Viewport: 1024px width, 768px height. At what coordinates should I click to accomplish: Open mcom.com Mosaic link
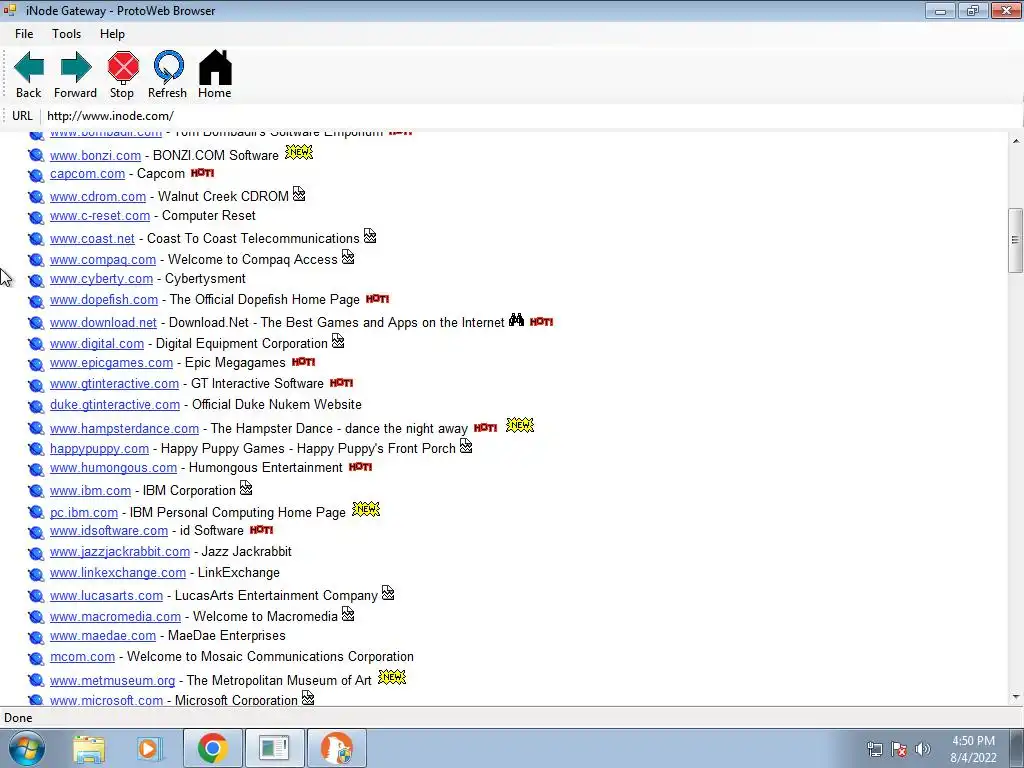tap(82, 656)
